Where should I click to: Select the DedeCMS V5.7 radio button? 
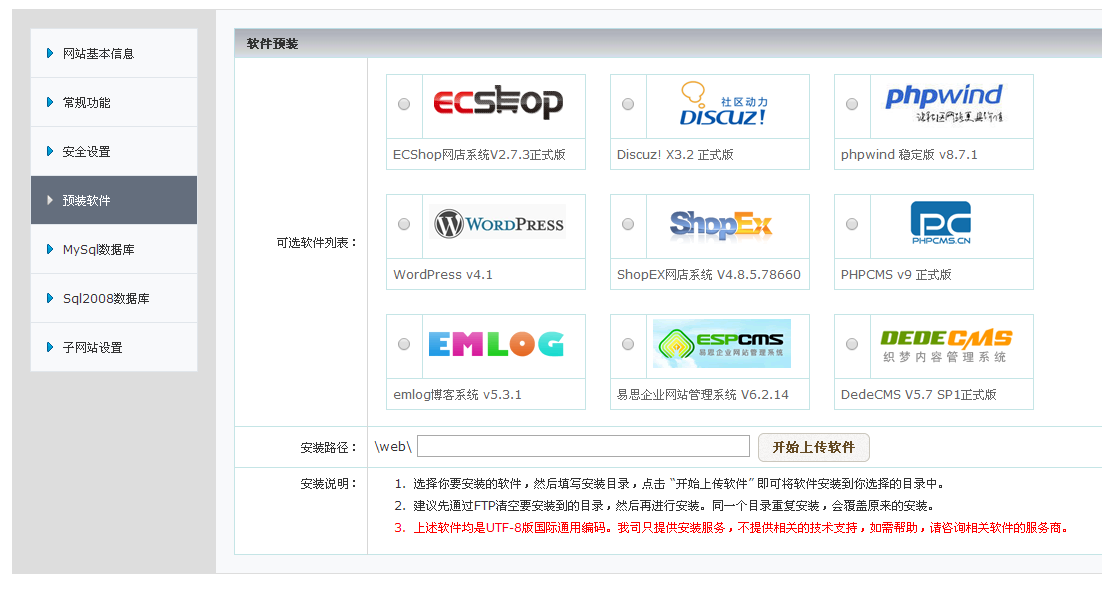(851, 344)
